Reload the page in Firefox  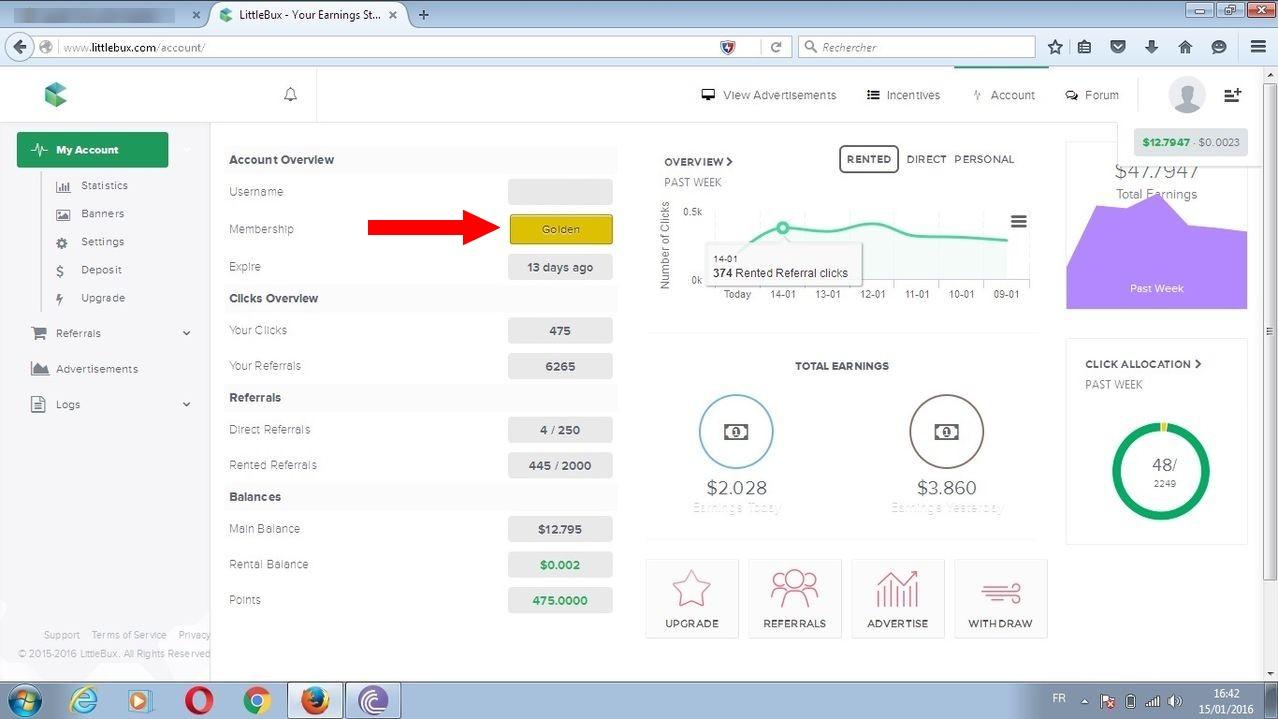[776, 47]
